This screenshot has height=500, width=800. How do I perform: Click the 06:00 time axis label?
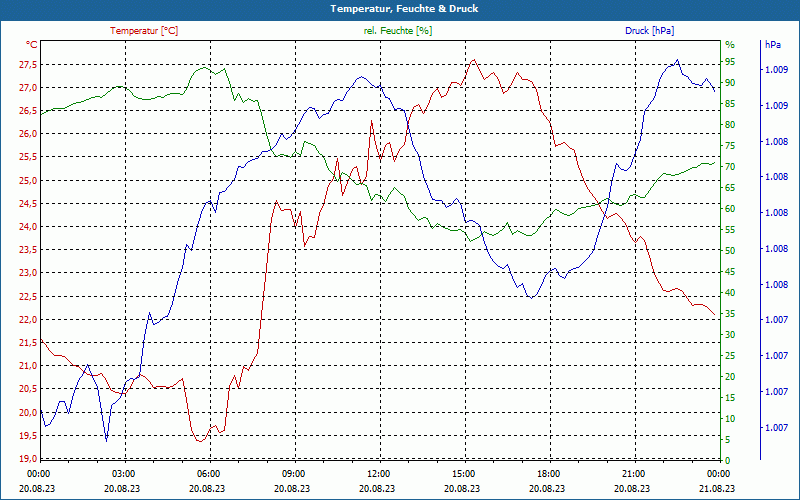point(208,473)
